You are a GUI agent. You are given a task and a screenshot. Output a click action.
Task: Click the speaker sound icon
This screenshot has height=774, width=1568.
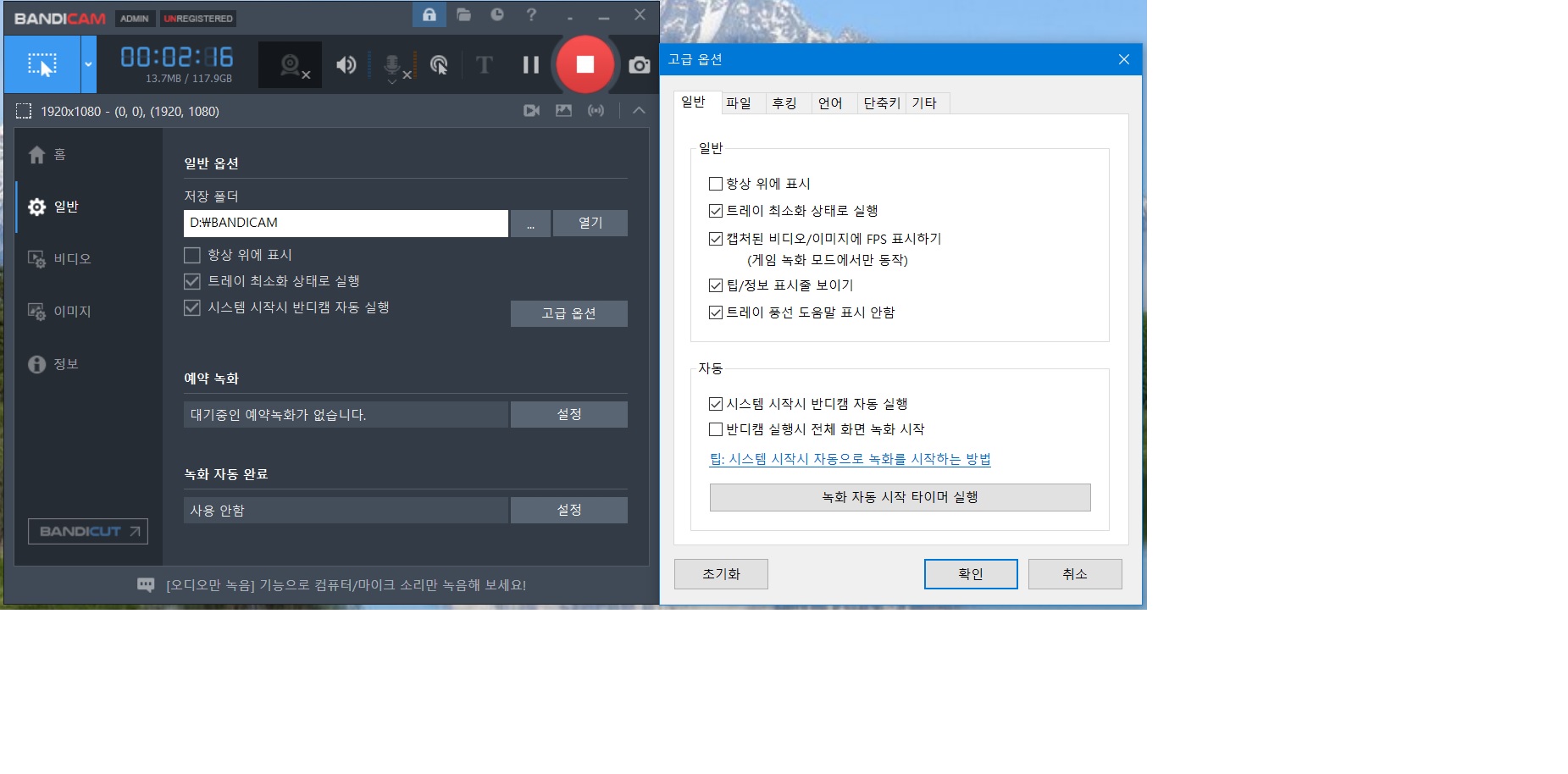pos(346,65)
